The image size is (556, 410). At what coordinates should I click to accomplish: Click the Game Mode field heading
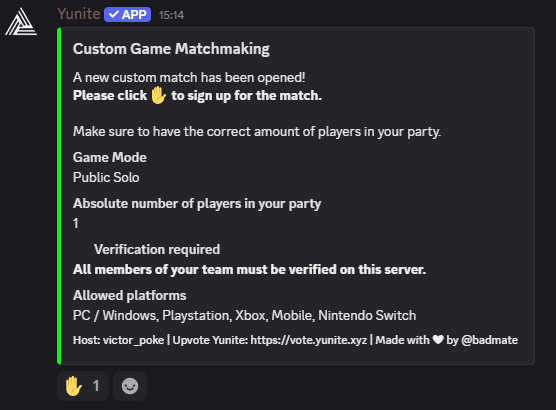pyautogui.click(x=110, y=157)
